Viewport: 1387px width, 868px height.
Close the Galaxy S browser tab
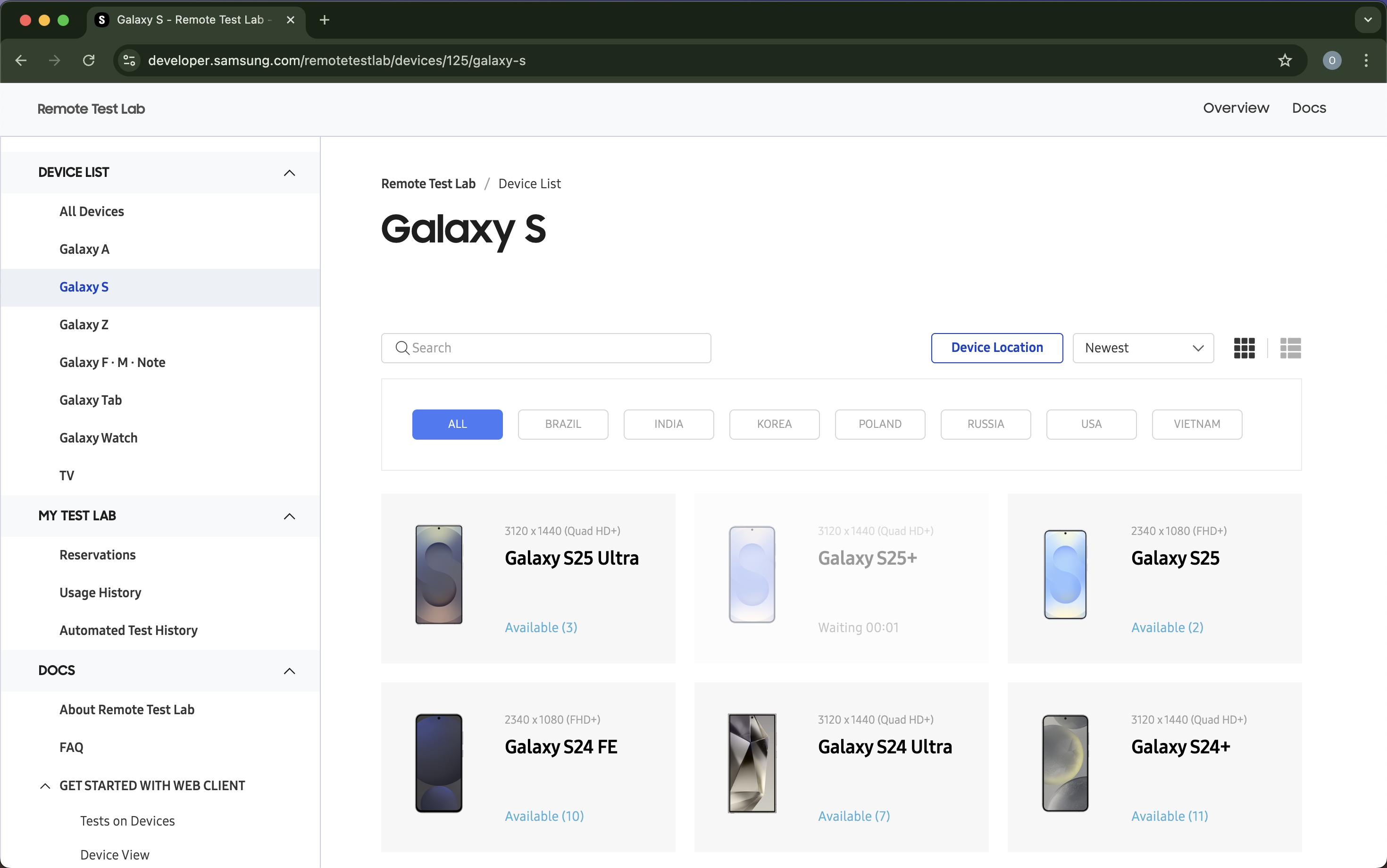[291, 20]
